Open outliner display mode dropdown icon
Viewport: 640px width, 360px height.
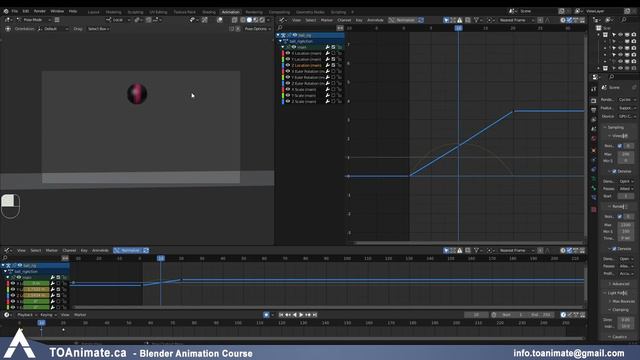pos(609,20)
